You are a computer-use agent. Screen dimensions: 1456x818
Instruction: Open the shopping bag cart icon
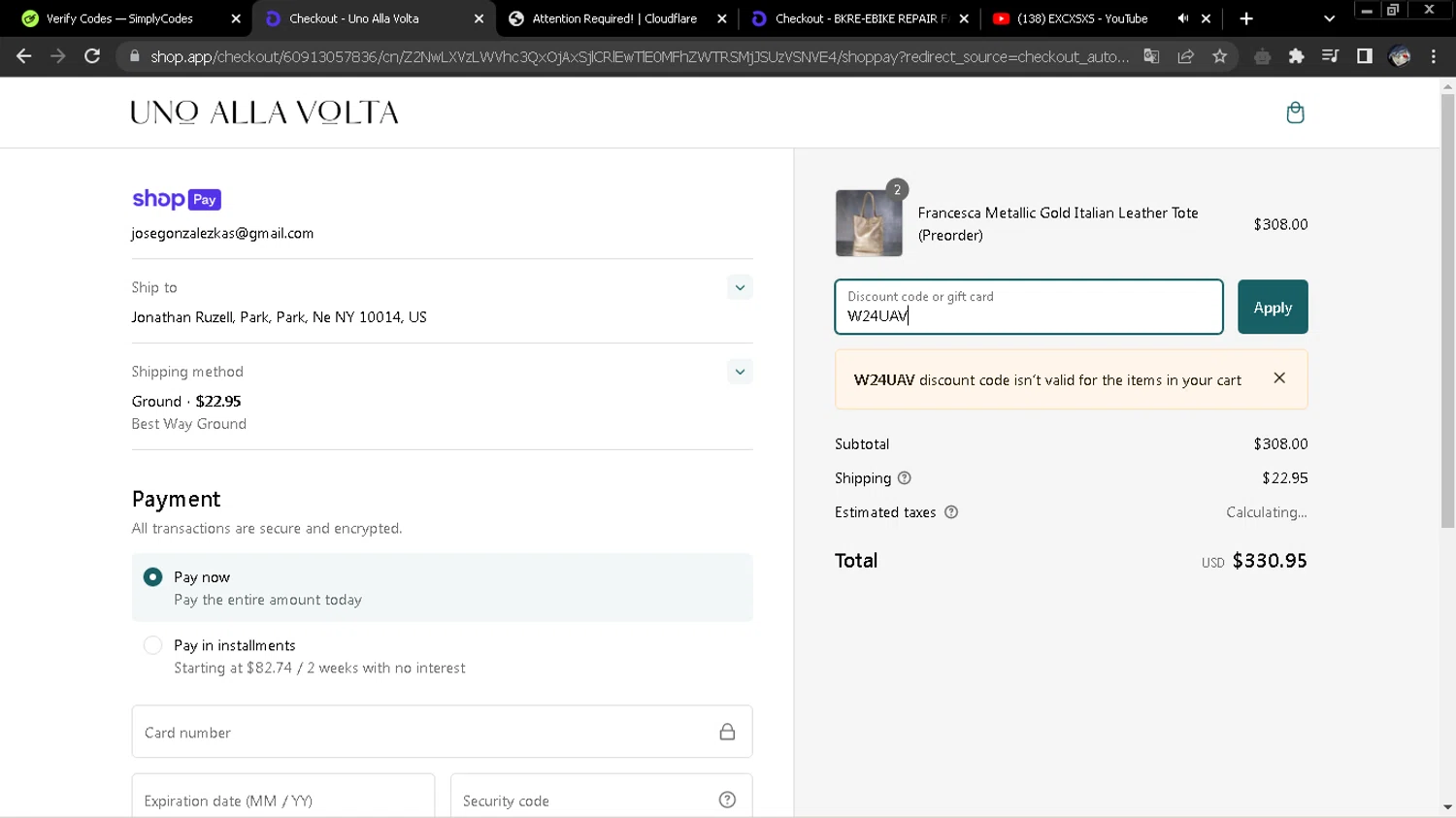(1295, 113)
